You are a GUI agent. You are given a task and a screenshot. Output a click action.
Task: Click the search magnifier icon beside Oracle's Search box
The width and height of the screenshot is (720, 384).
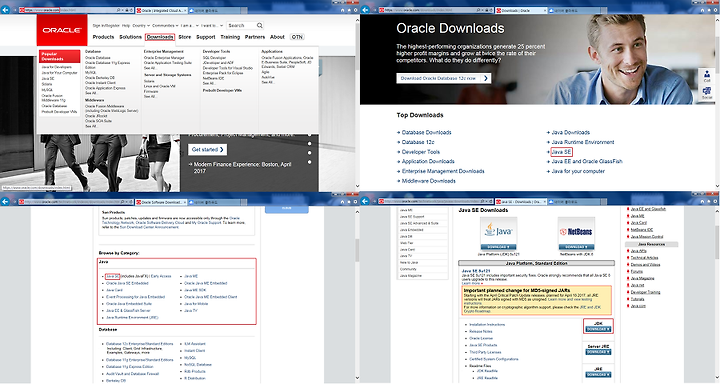click(259, 26)
